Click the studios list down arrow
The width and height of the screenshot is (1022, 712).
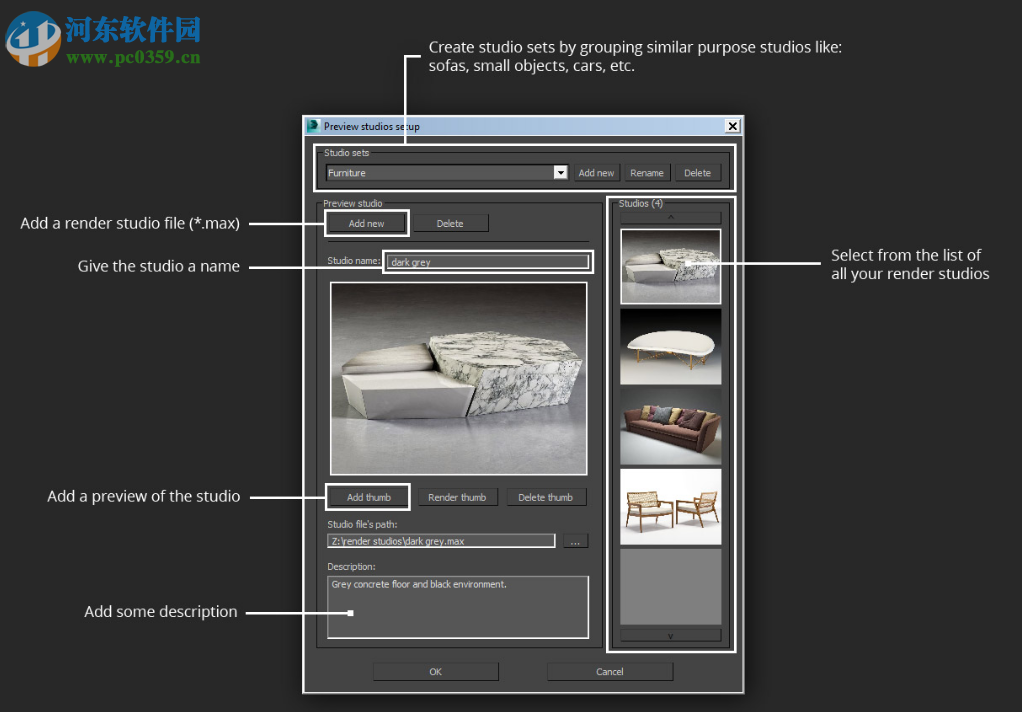coord(671,635)
